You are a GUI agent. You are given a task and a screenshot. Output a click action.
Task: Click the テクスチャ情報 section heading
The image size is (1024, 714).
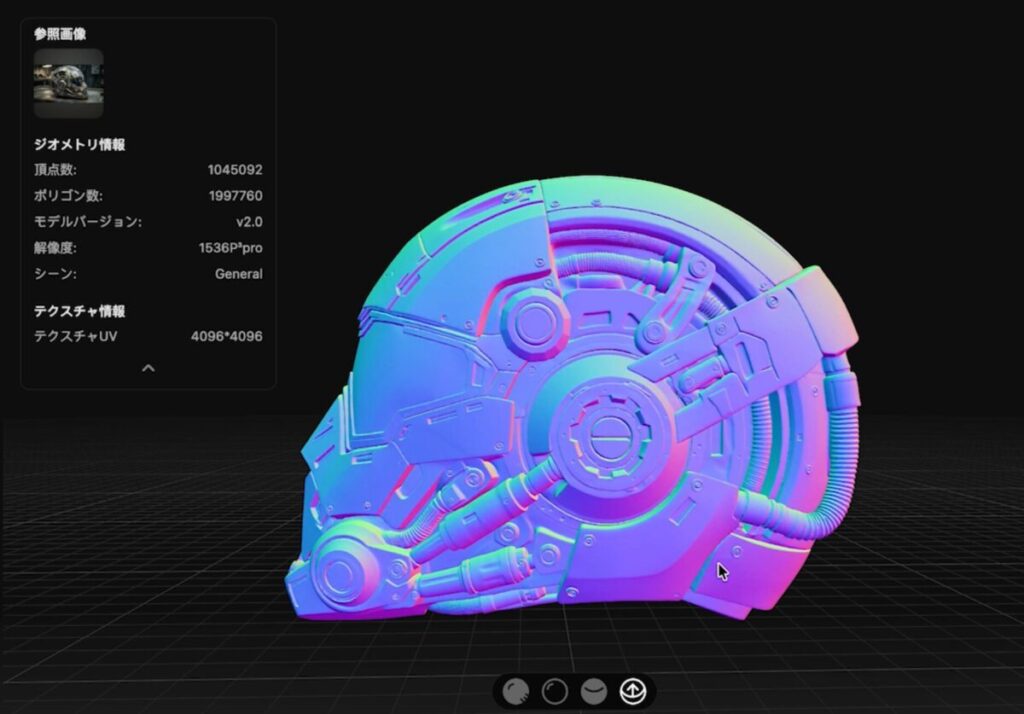(80, 311)
